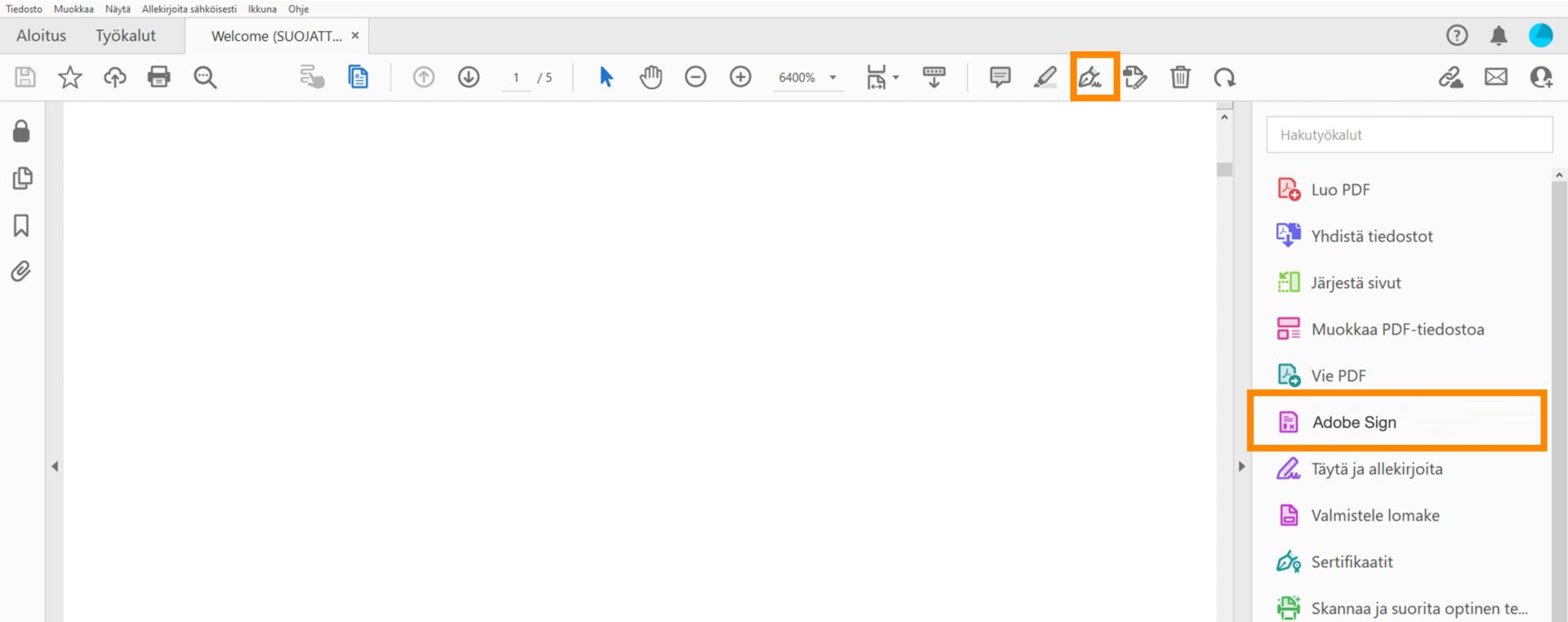Click the document vertical scrollbar thumb
The image size is (1568, 622).
pos(1224,170)
